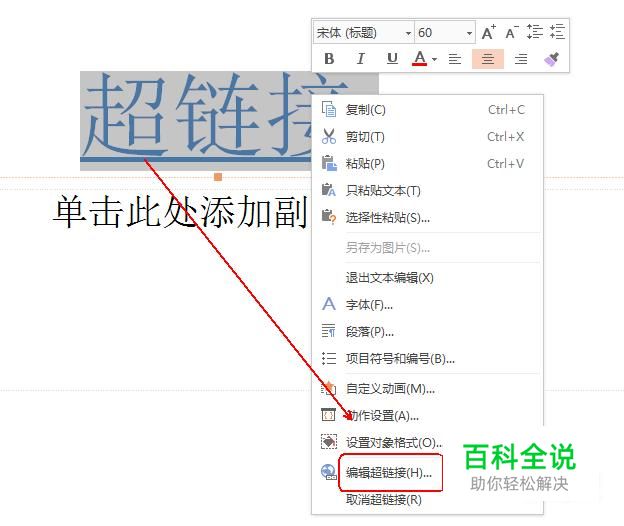Toggle center alignment
The height and width of the screenshot is (526, 624).
coord(488,59)
